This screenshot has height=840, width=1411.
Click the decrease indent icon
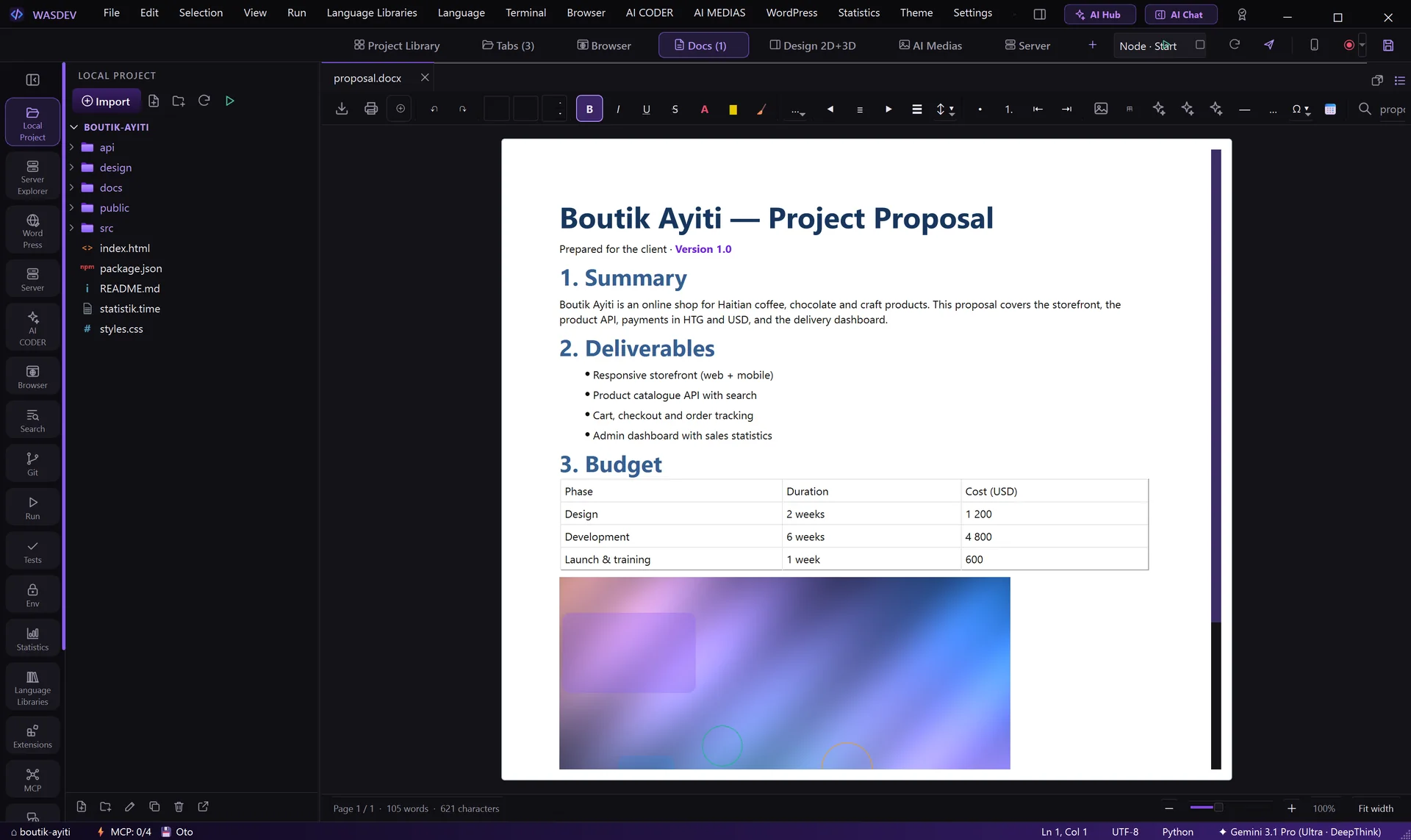click(1038, 109)
